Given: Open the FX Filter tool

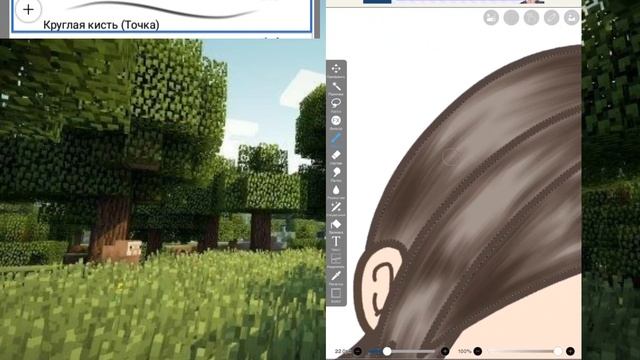Looking at the screenshot, I should [336, 121].
